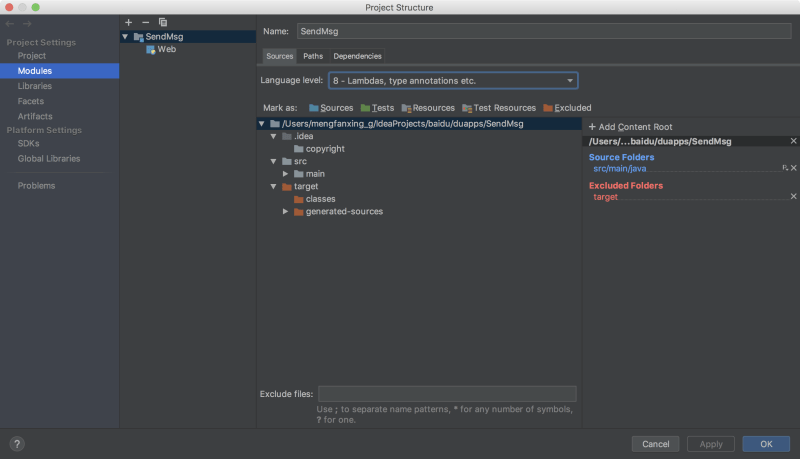The width and height of the screenshot is (800, 459).
Task: Click the Exclude files input field
Action: tap(447, 394)
